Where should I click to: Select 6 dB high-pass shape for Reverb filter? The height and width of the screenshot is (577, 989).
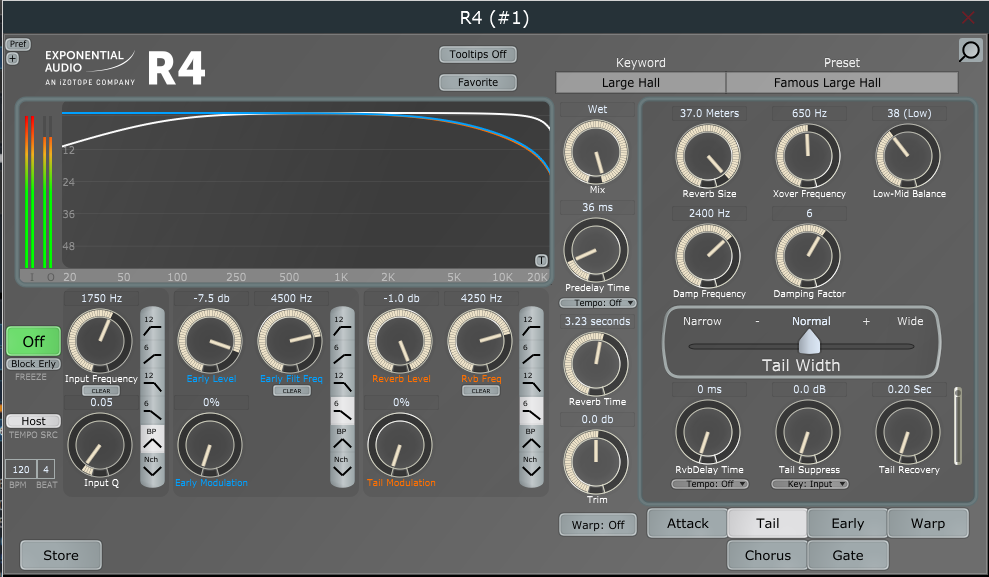pyautogui.click(x=530, y=353)
